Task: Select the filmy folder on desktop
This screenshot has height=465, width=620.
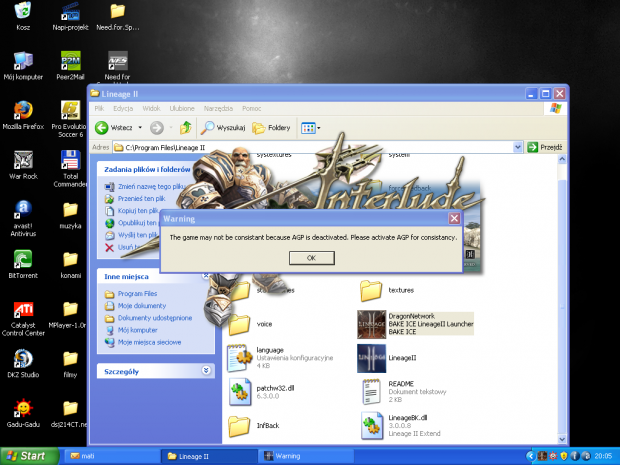Action: coord(70,364)
